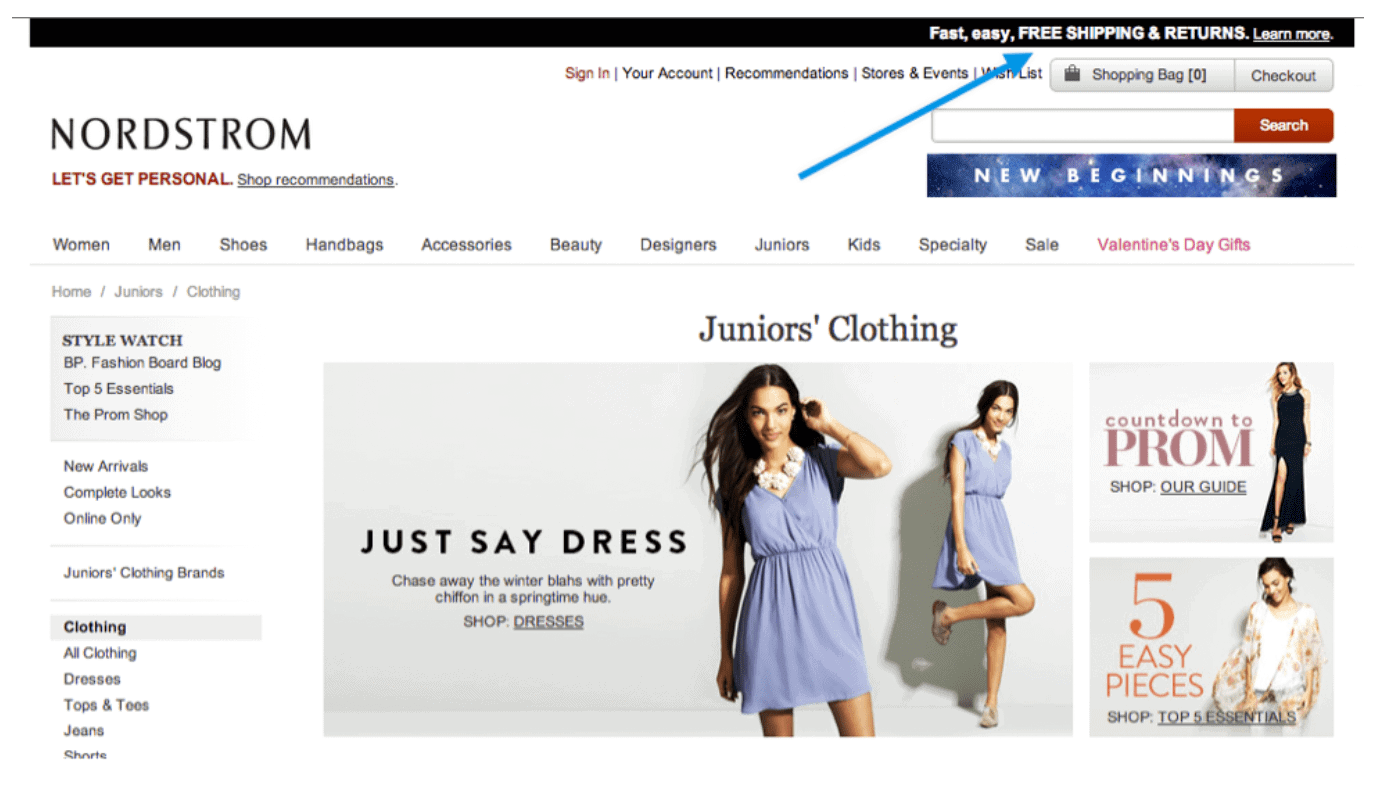Viewport: 1388px width, 786px height.
Task: Open BP. Fashion Board Blog
Action: pyautogui.click(x=142, y=363)
